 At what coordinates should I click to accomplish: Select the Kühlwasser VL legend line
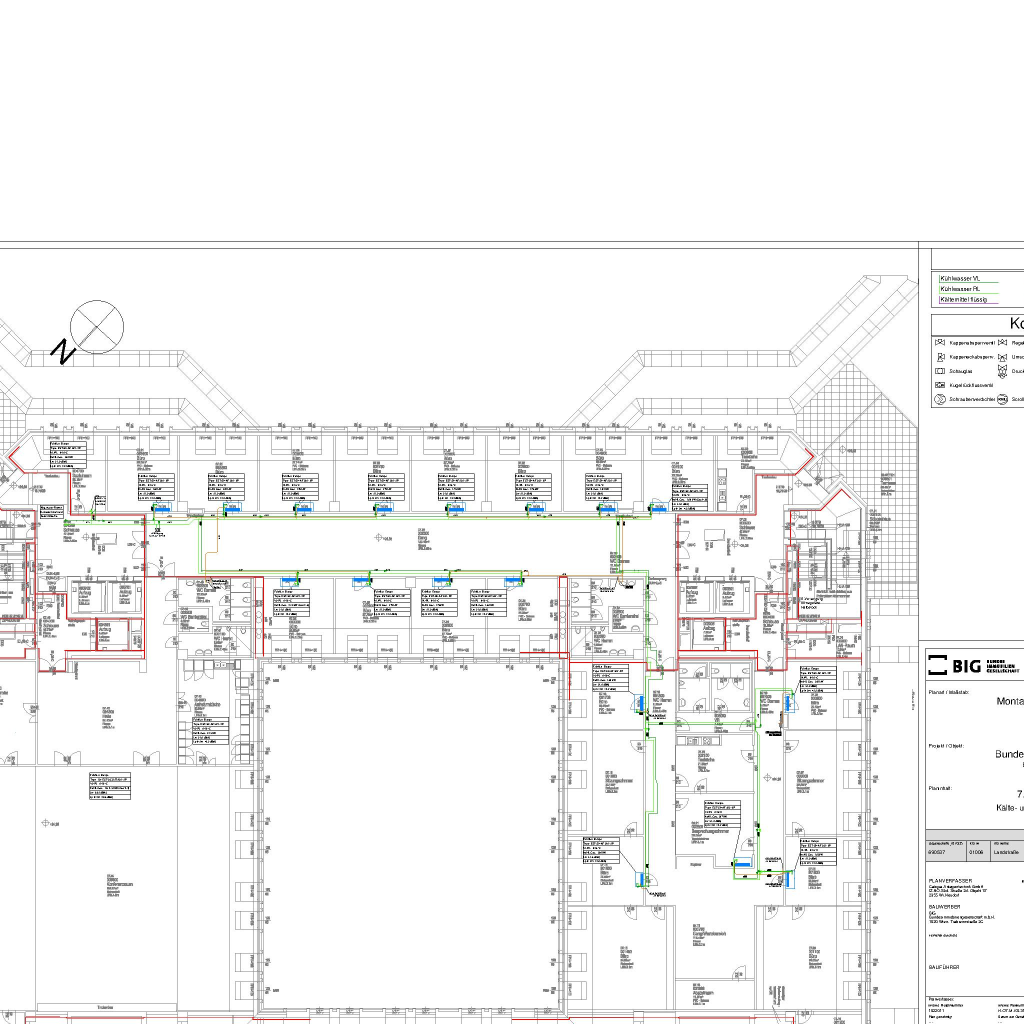click(x=962, y=278)
